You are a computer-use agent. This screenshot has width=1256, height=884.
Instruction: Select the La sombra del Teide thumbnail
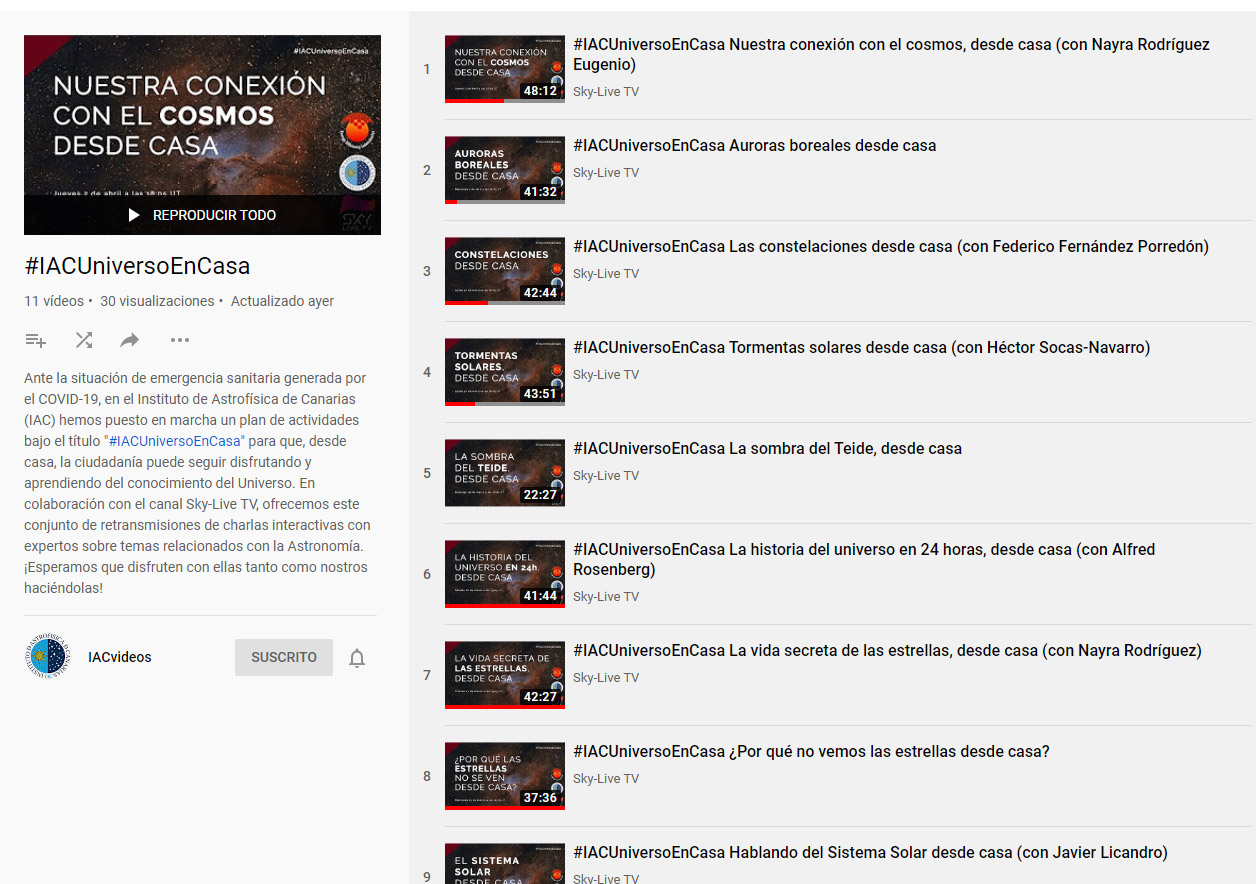504,472
